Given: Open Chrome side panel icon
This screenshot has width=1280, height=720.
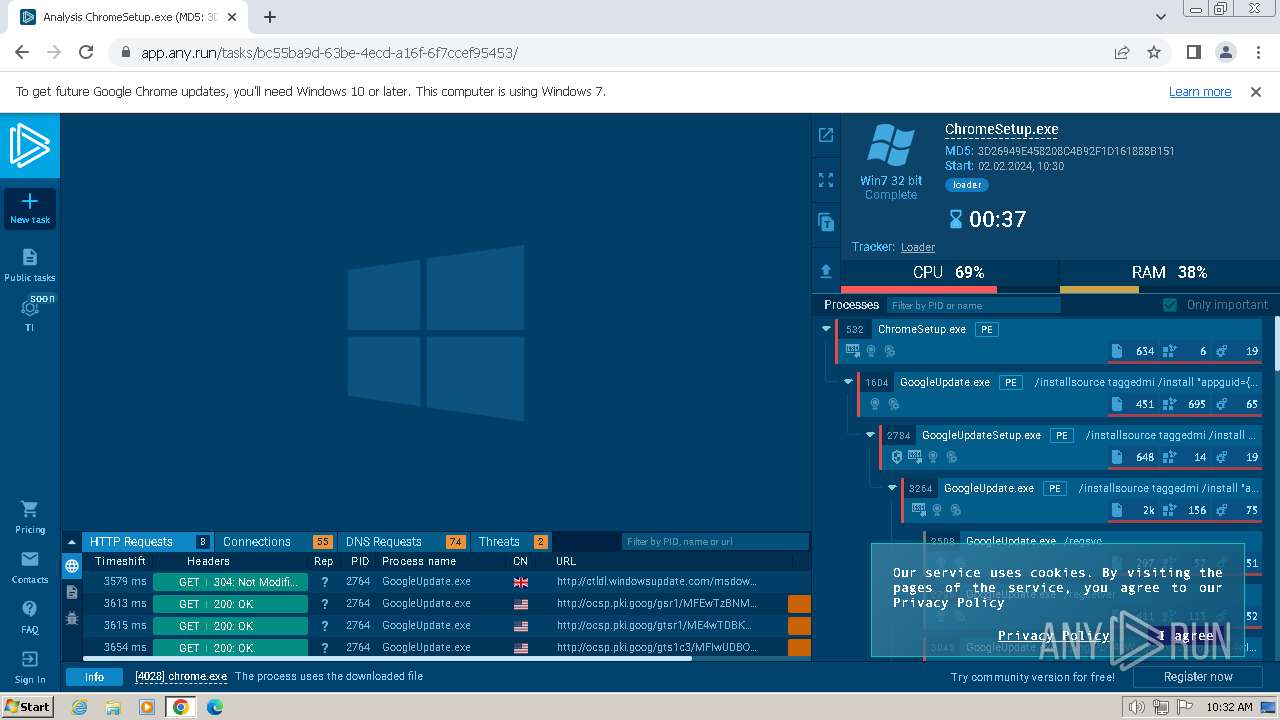Looking at the screenshot, I should coord(1194,52).
